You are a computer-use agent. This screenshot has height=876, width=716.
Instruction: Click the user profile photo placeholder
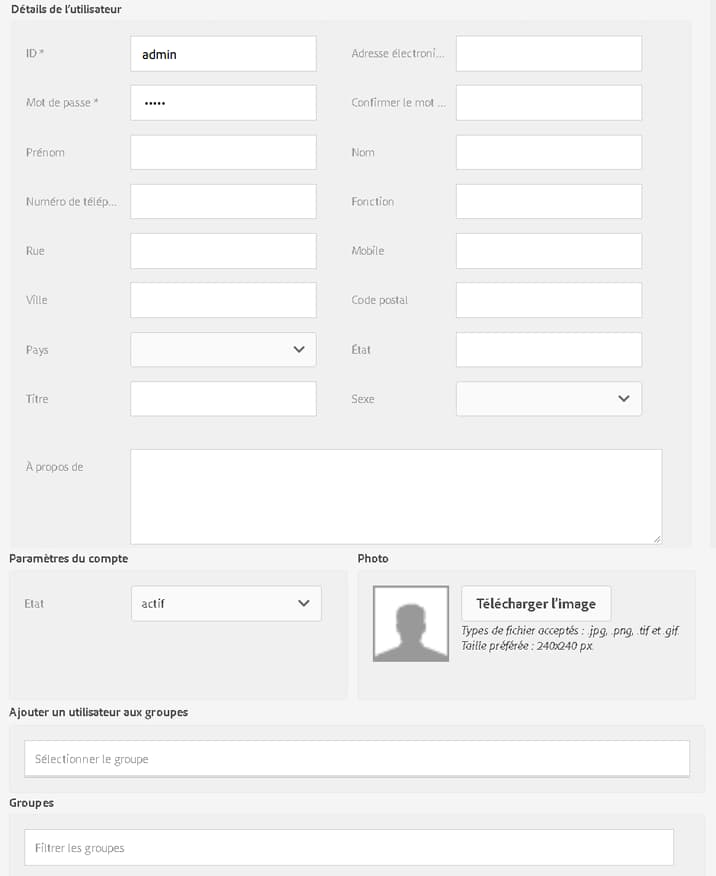(410, 623)
